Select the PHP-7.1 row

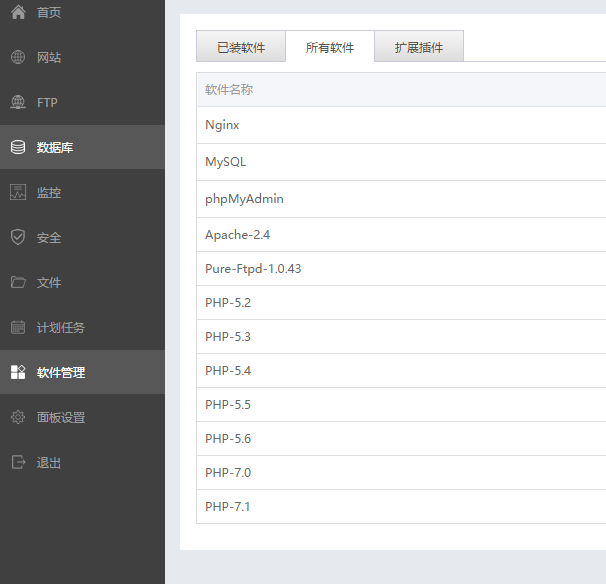click(401, 507)
